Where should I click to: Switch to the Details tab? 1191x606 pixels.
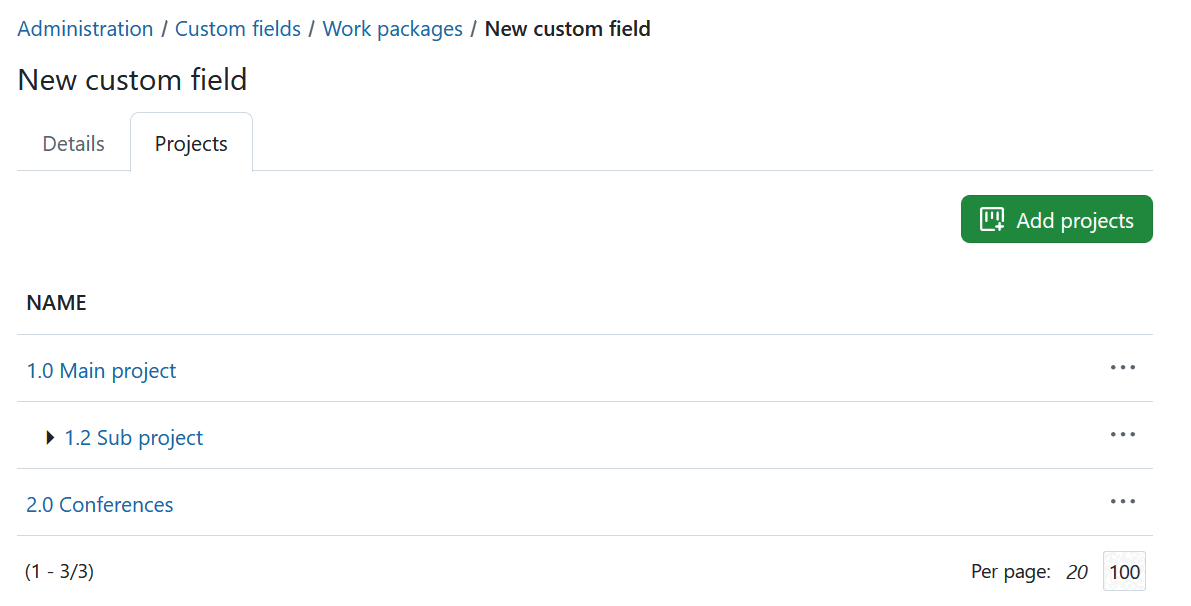pos(73,143)
